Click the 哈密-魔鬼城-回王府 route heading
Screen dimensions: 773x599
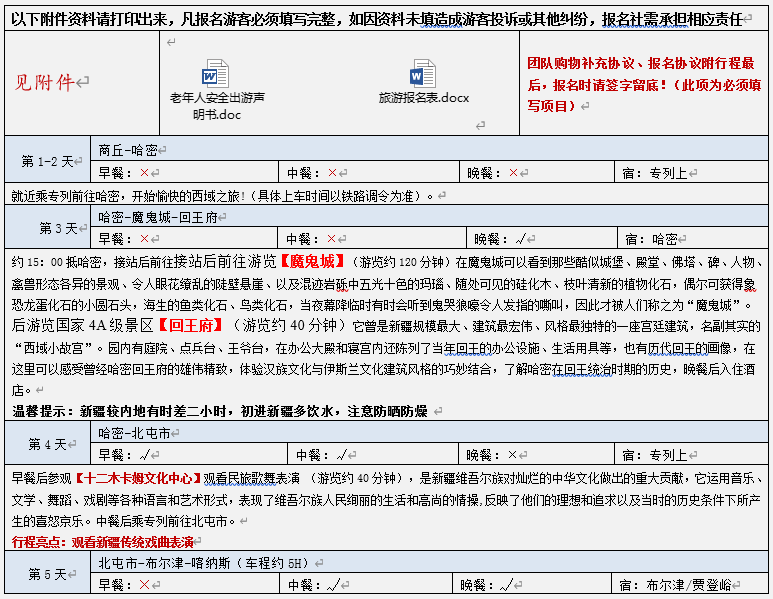[158, 217]
